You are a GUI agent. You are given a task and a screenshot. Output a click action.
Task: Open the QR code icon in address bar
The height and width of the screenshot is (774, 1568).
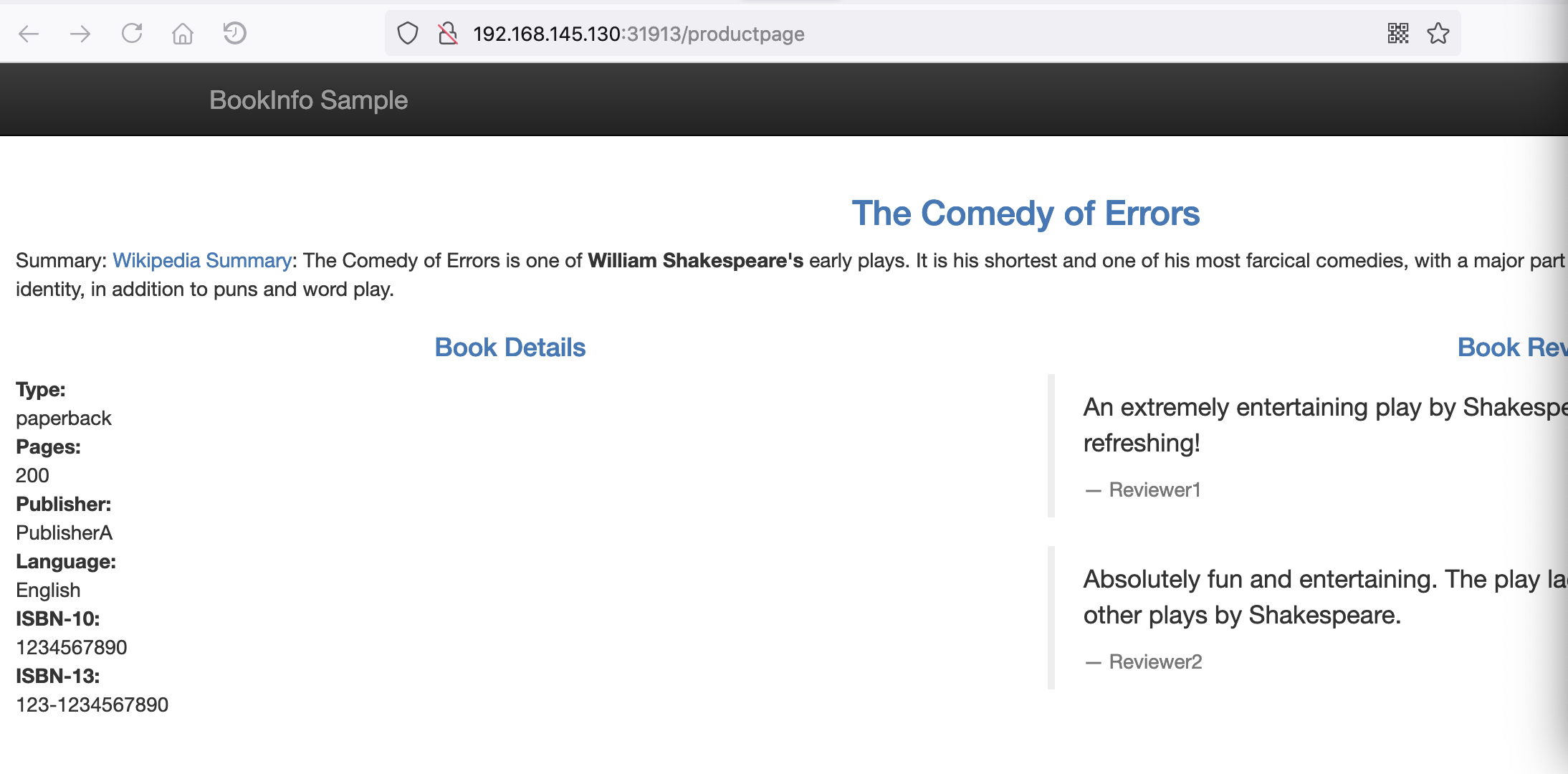[x=1398, y=34]
